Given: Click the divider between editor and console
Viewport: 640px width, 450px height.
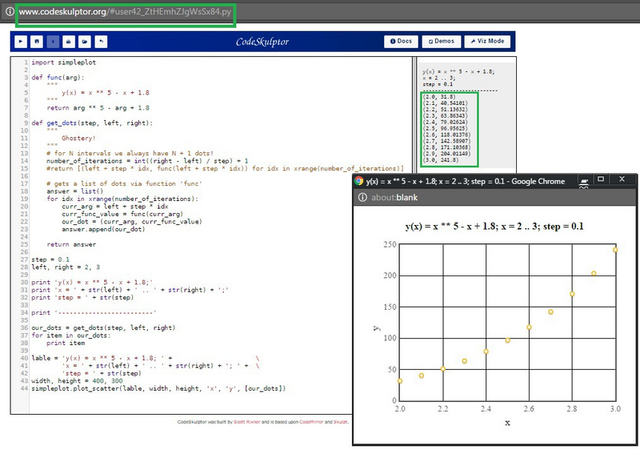Looking at the screenshot, I should pos(414,114).
